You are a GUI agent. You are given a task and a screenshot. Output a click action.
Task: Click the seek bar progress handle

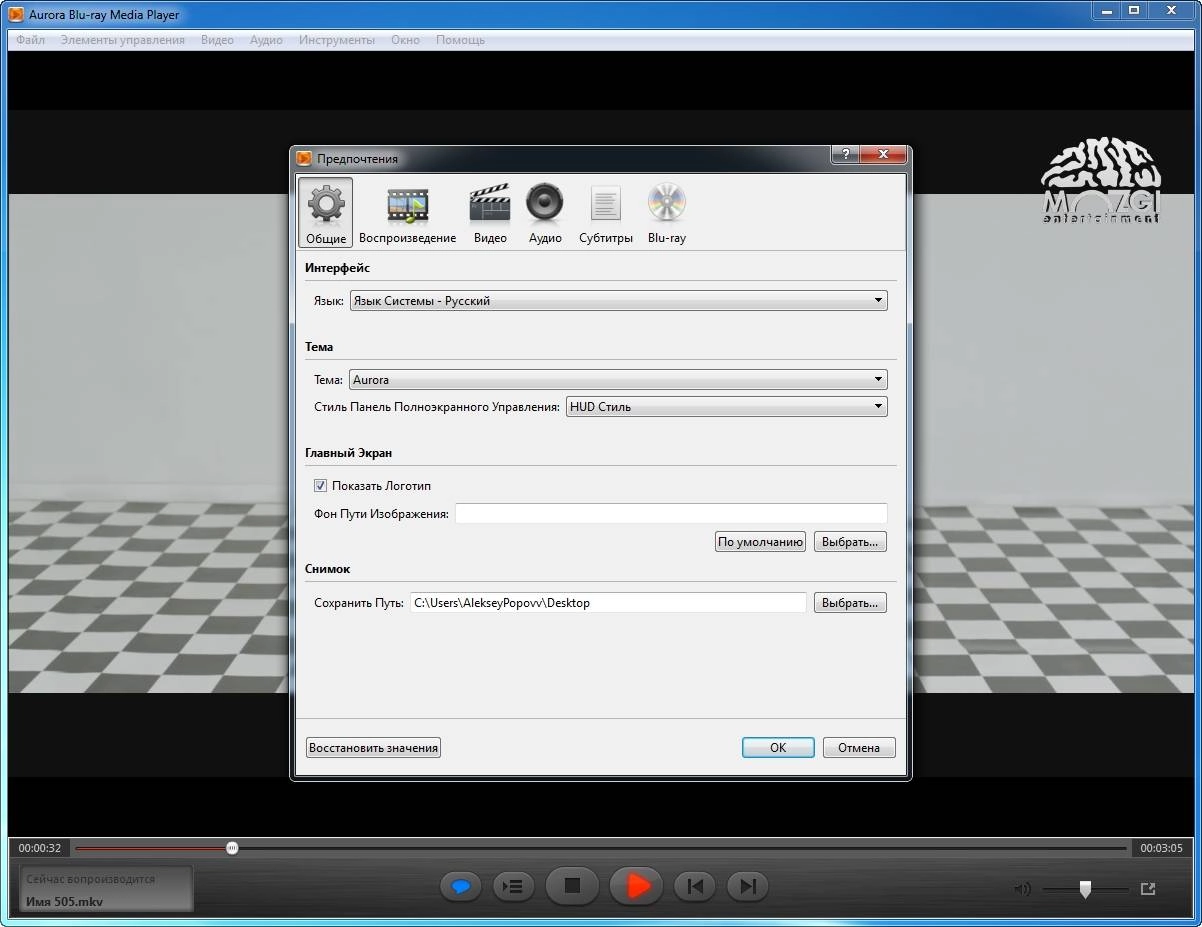click(232, 848)
